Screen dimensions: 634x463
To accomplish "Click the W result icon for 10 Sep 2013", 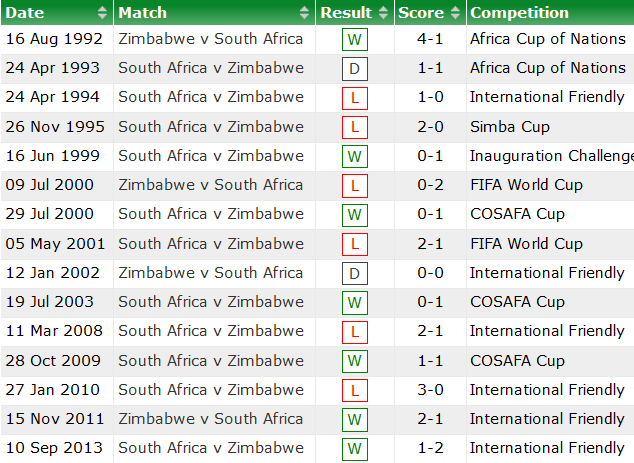I will (x=354, y=449).
